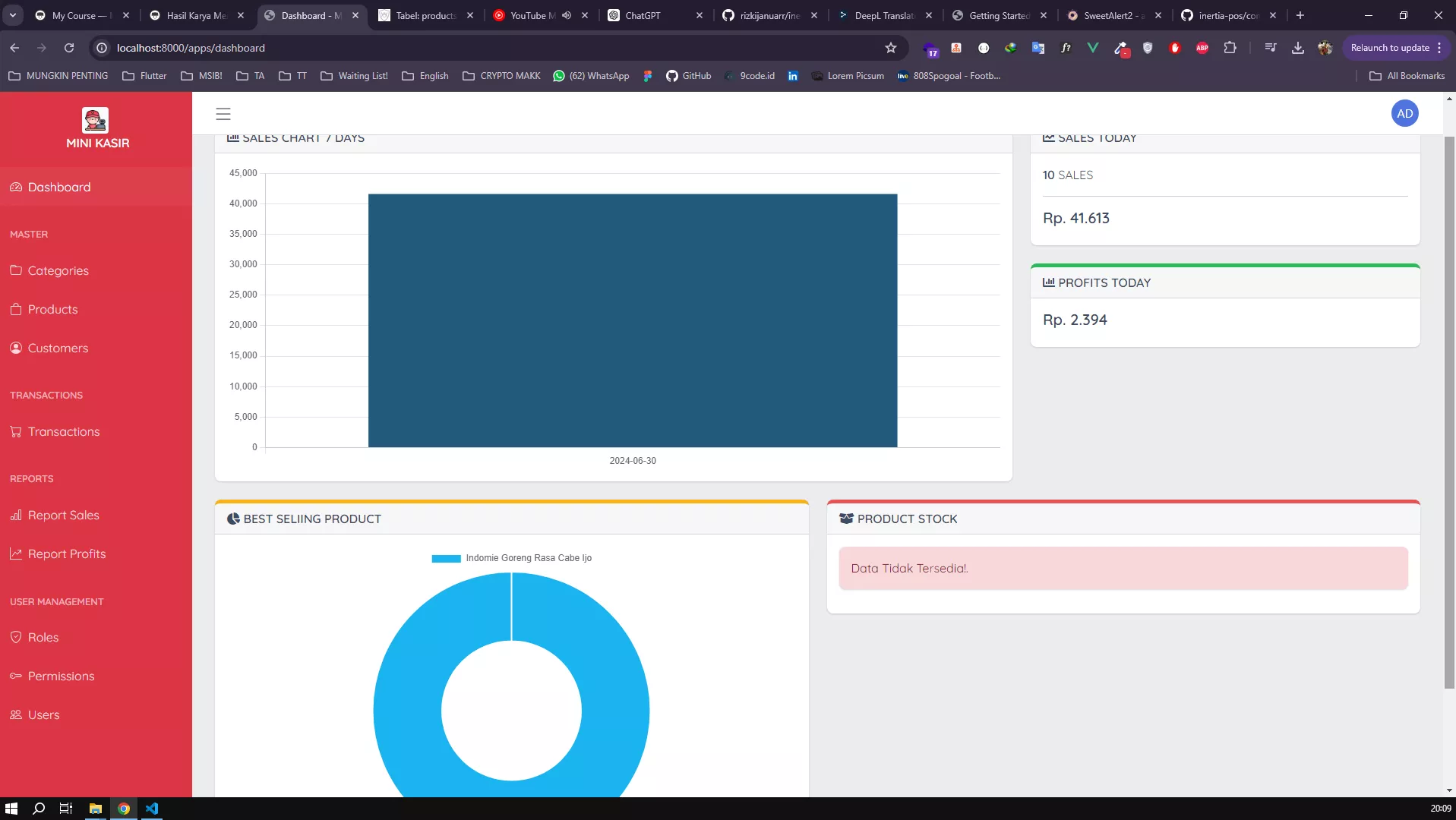The width and height of the screenshot is (1456, 820).
Task: Open the GitHub bookmark
Action: click(x=688, y=76)
